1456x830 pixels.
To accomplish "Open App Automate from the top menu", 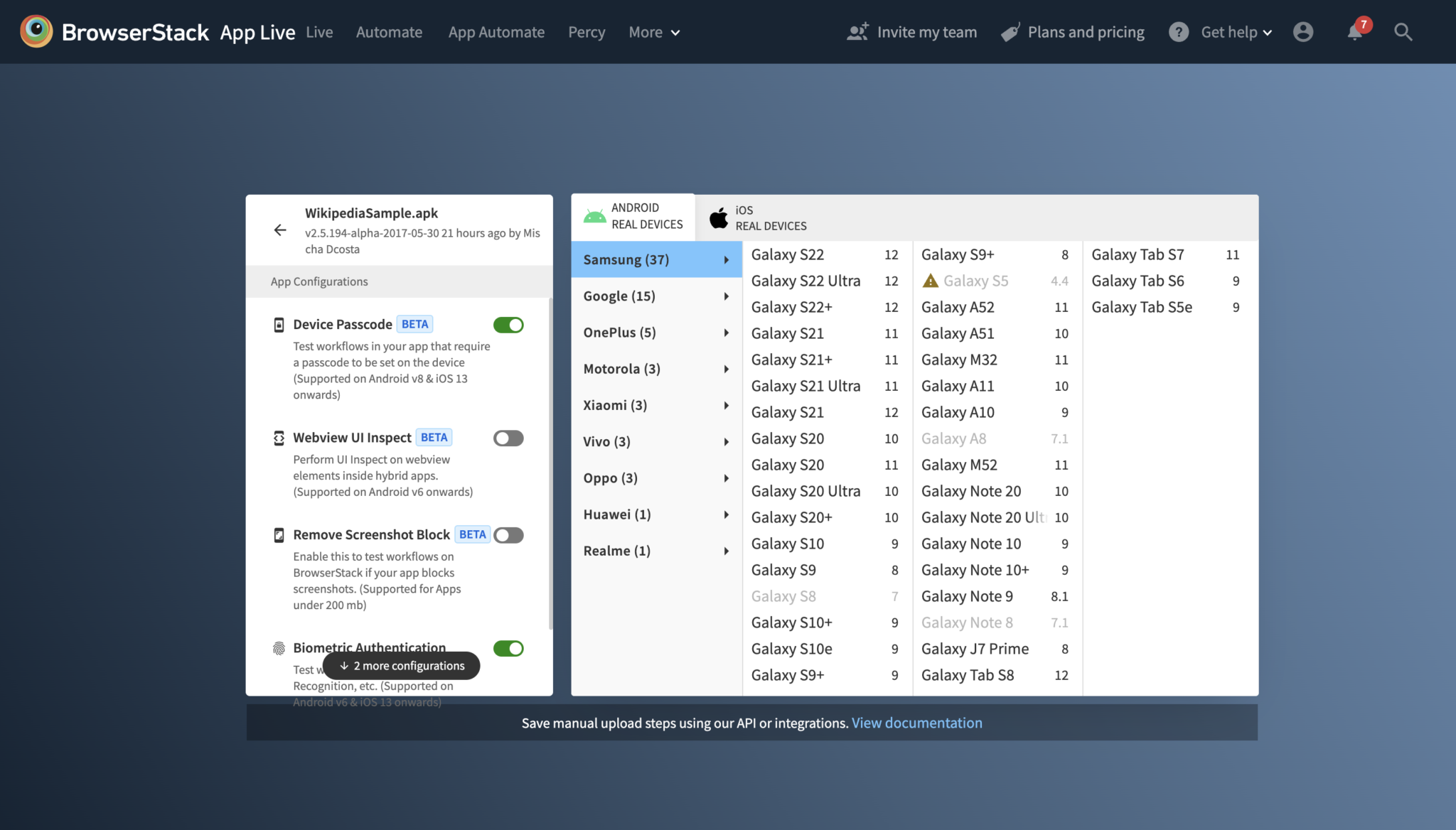I will [496, 32].
